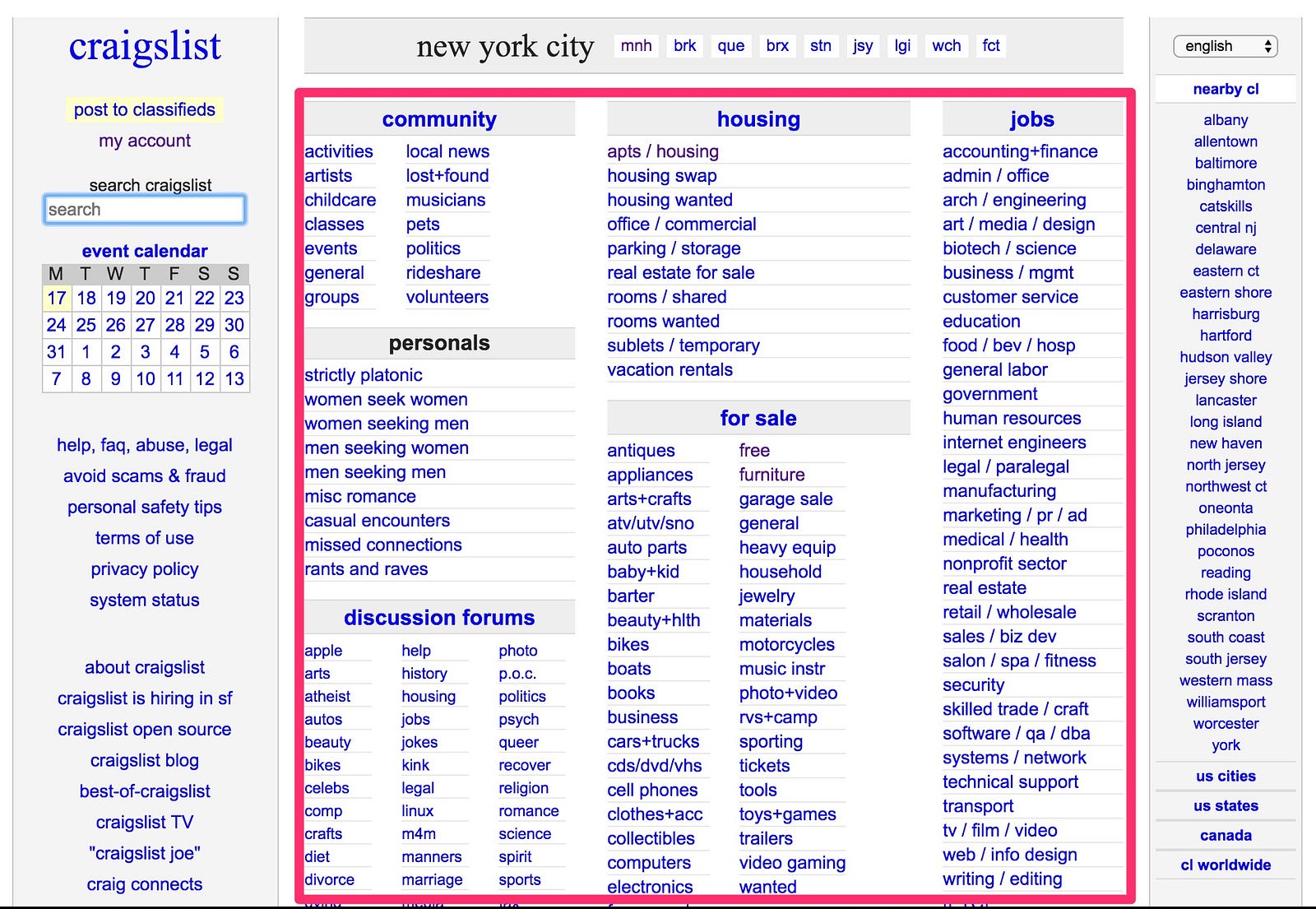Focus the search craigslist field
This screenshot has width=1316, height=909.
(x=145, y=209)
